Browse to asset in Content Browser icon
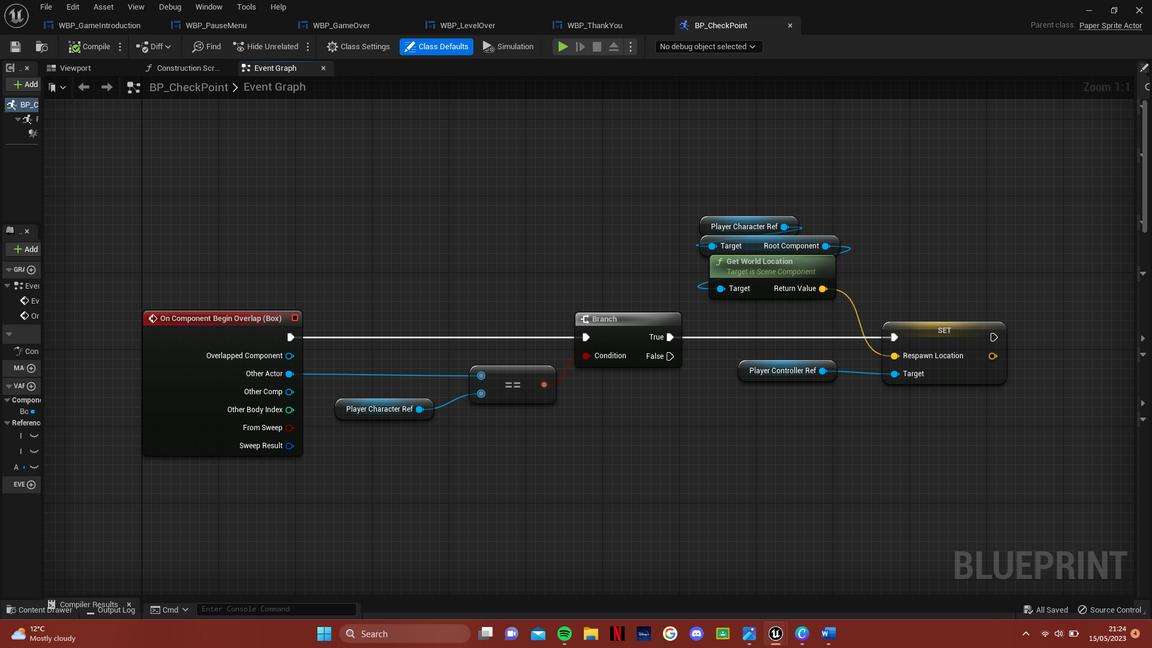 [x=42, y=46]
